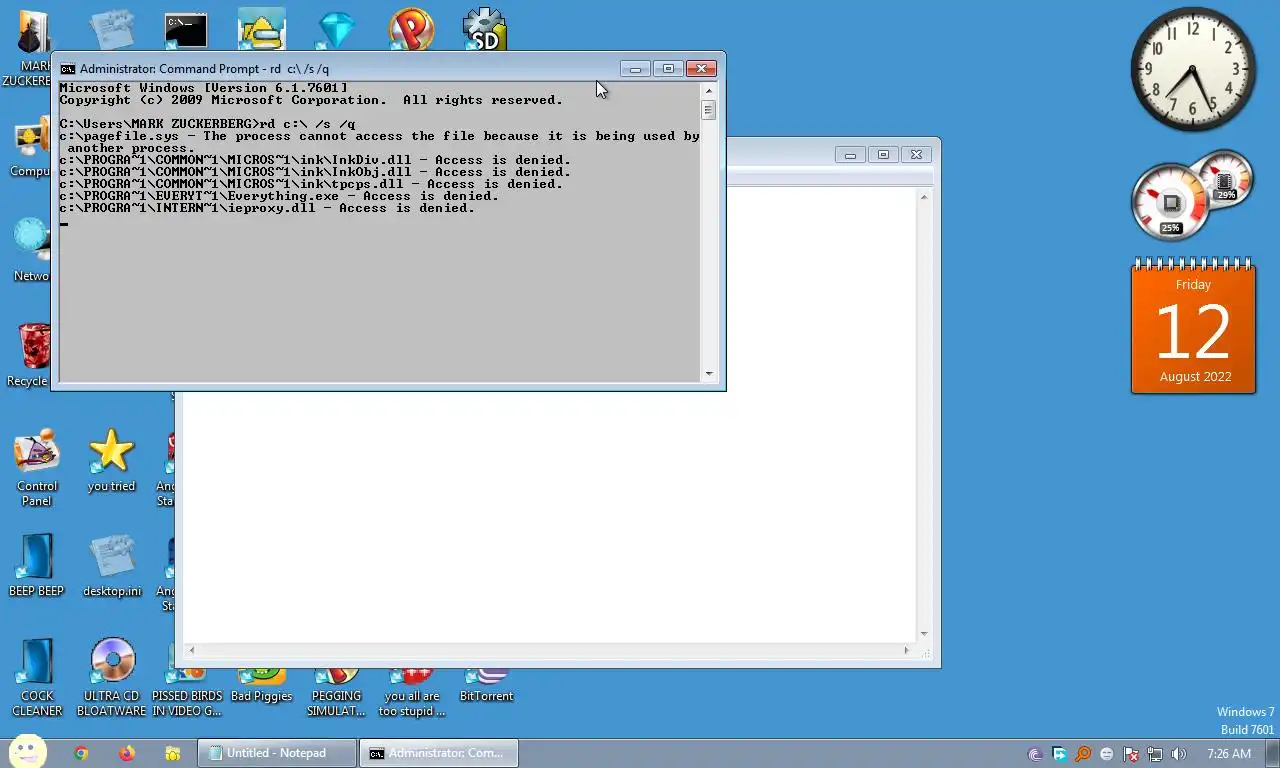Click the Show desktop button
The image size is (1280, 768).
point(1272,753)
